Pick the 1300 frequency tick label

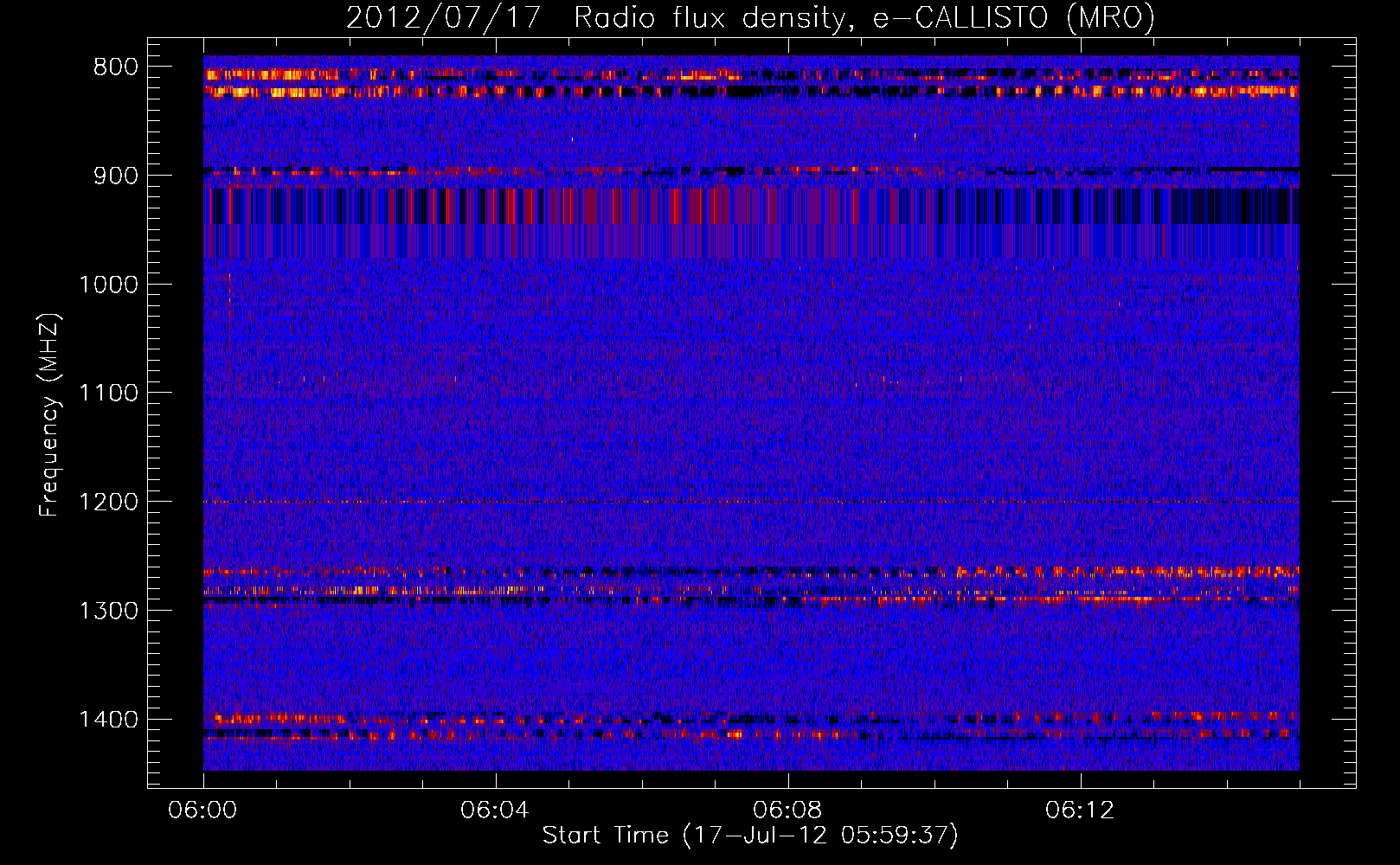click(x=109, y=611)
